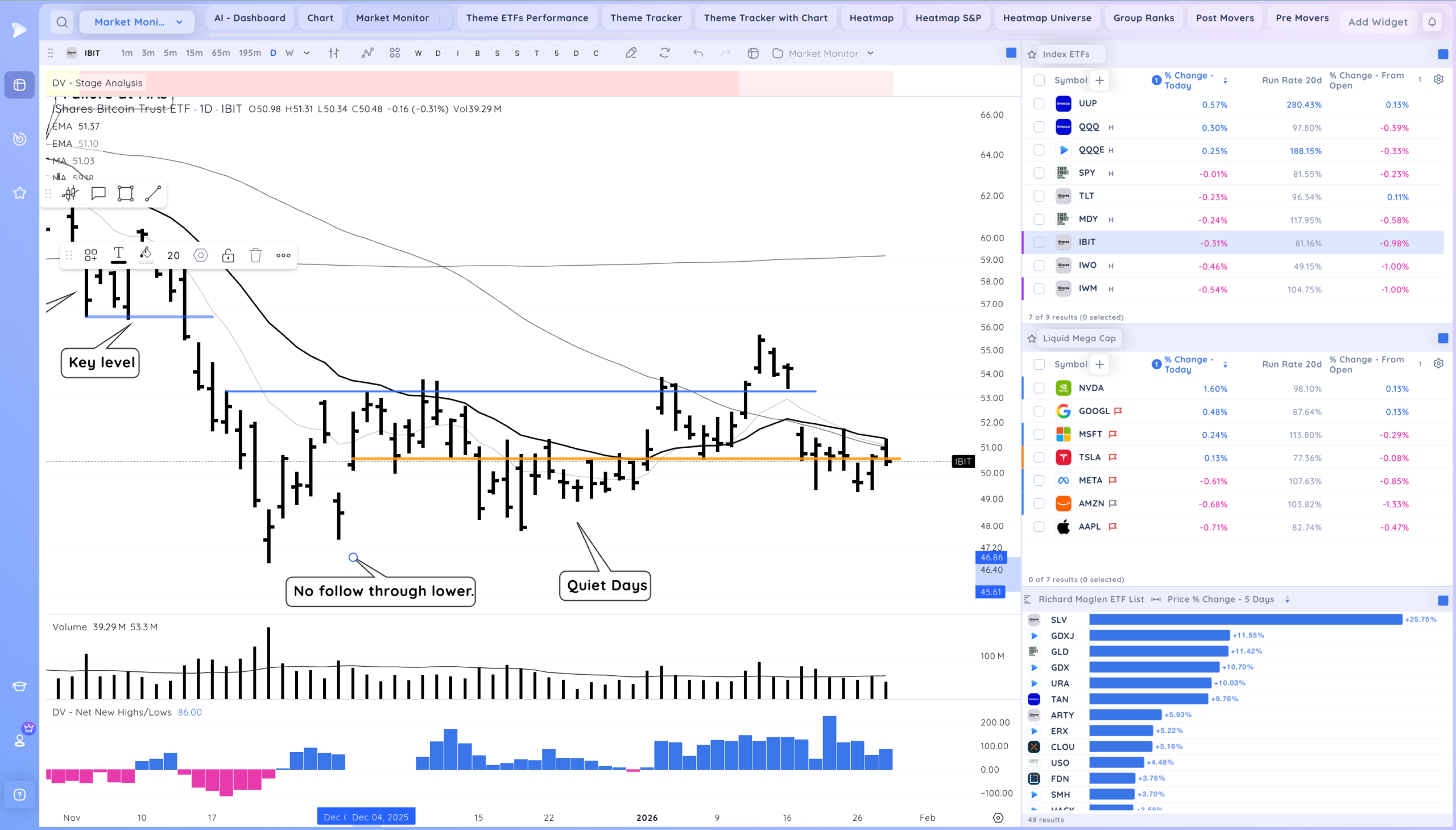Select the trendline drawing tool
This screenshot has width=1456, height=830.
coord(152,194)
